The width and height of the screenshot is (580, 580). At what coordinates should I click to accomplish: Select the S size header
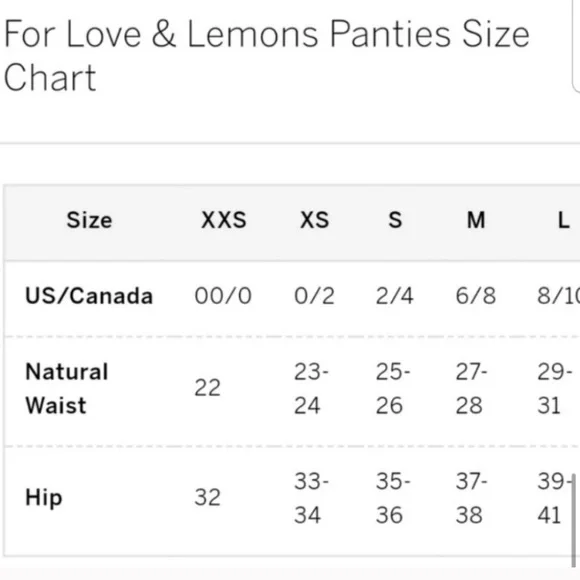pyautogui.click(x=395, y=220)
